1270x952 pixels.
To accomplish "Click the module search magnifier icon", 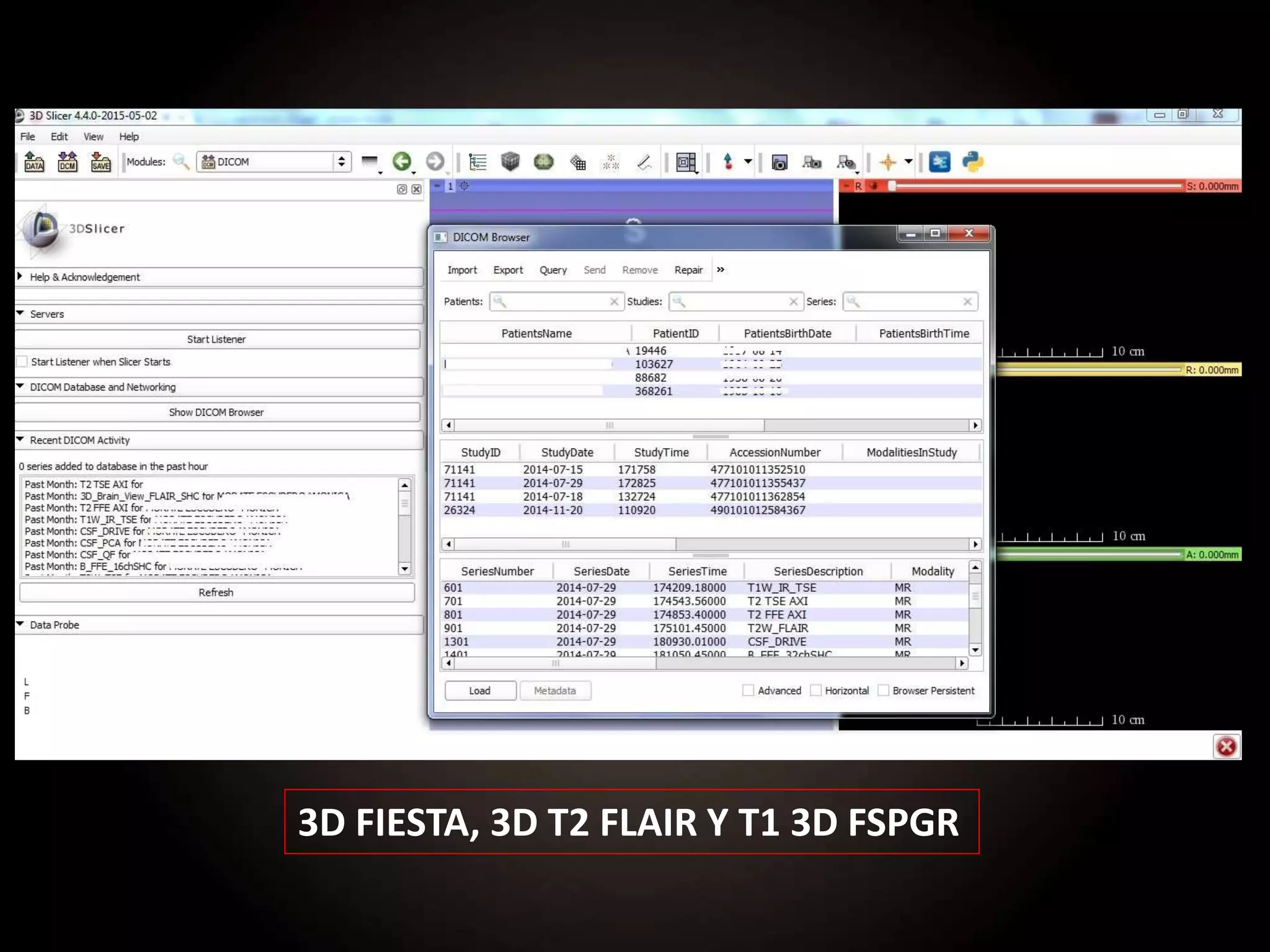I will (180, 162).
